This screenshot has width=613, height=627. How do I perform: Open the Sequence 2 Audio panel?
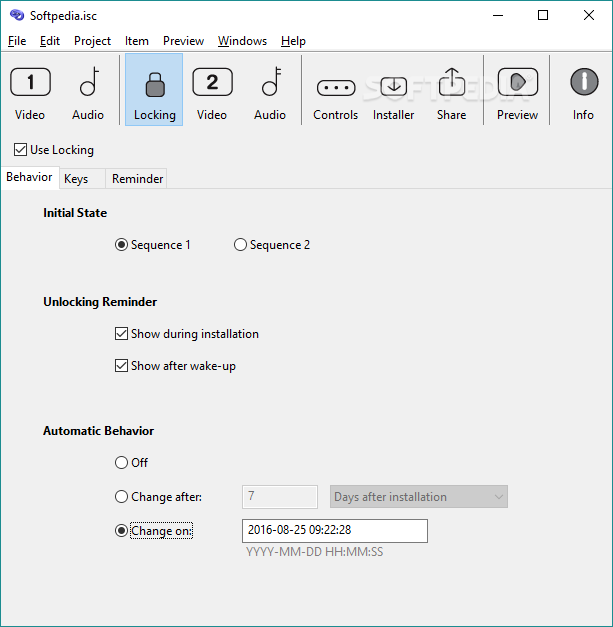click(270, 93)
